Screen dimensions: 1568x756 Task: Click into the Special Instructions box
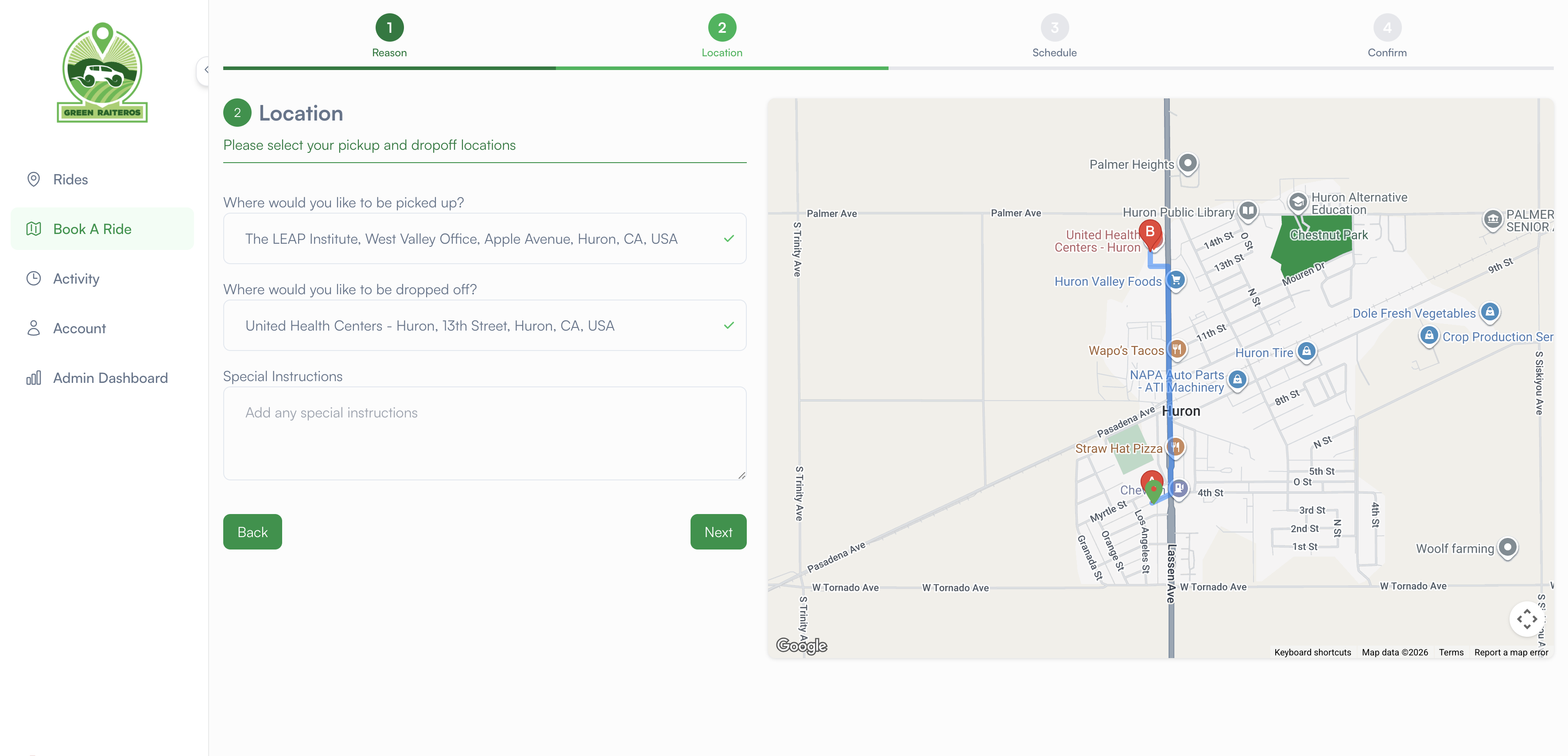point(484,433)
